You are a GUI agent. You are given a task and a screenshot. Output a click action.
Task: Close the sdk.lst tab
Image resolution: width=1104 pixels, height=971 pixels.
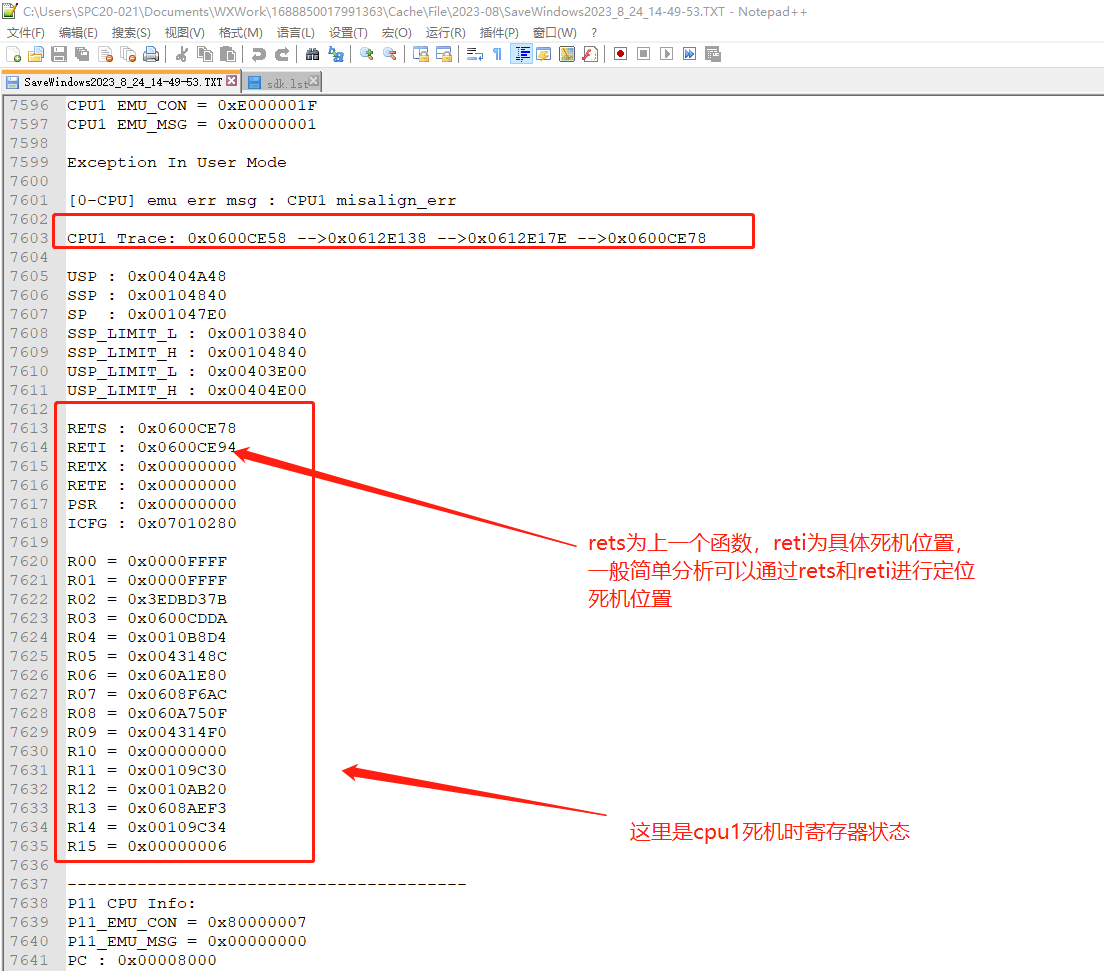pyautogui.click(x=314, y=81)
